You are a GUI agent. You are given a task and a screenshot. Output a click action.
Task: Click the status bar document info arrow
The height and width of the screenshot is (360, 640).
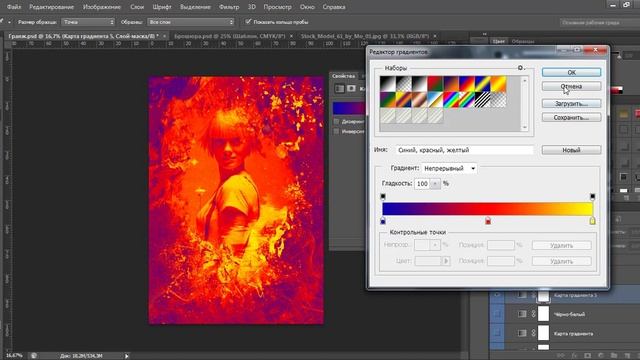pos(127,356)
